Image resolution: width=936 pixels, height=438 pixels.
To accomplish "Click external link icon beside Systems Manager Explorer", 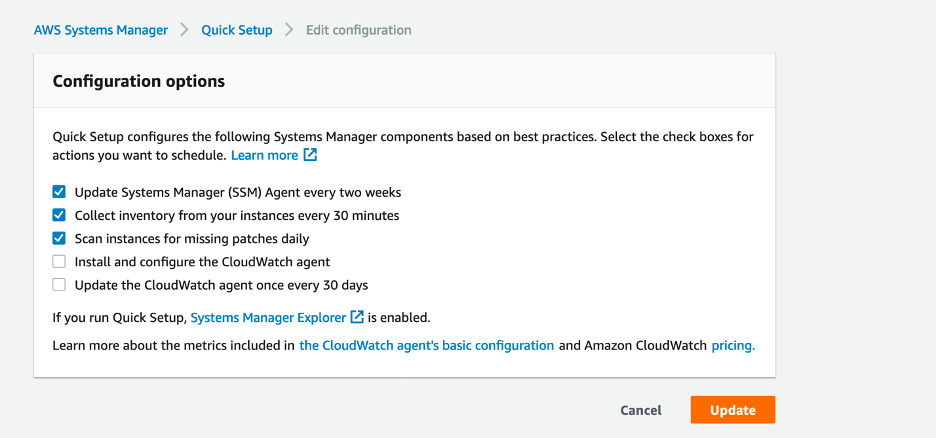I will point(357,317).
